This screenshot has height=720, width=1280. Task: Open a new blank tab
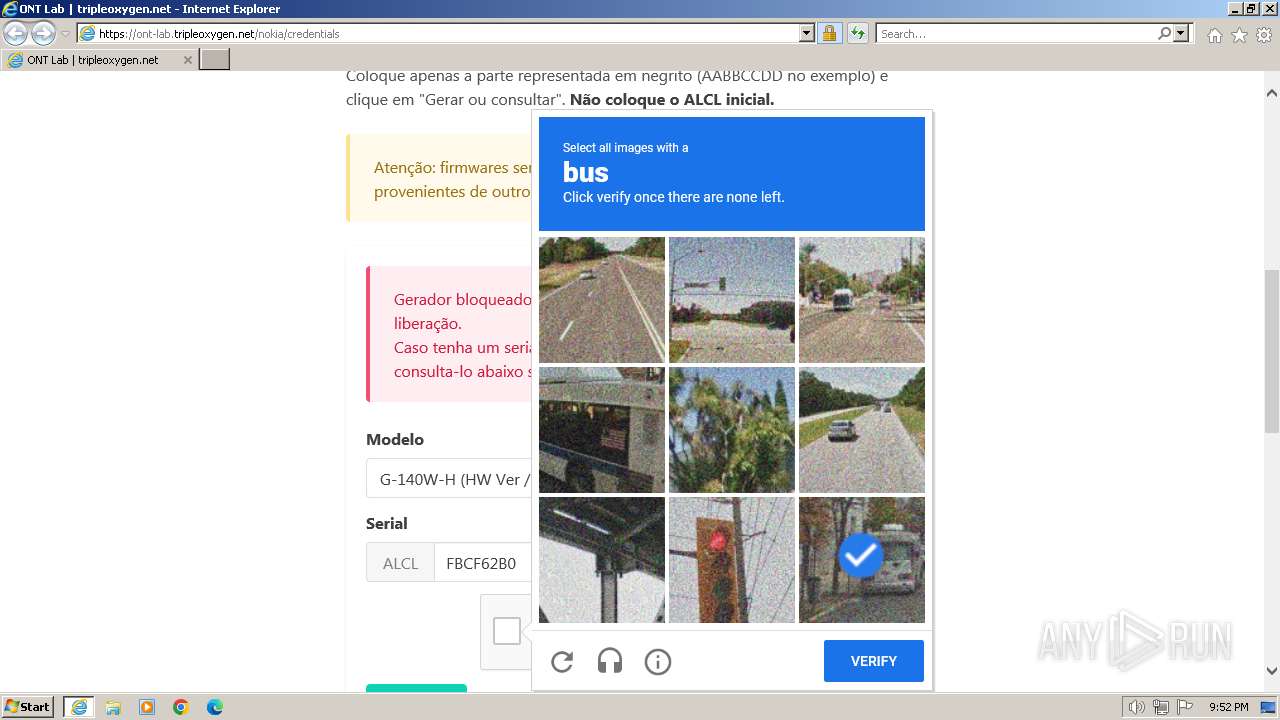click(x=215, y=60)
